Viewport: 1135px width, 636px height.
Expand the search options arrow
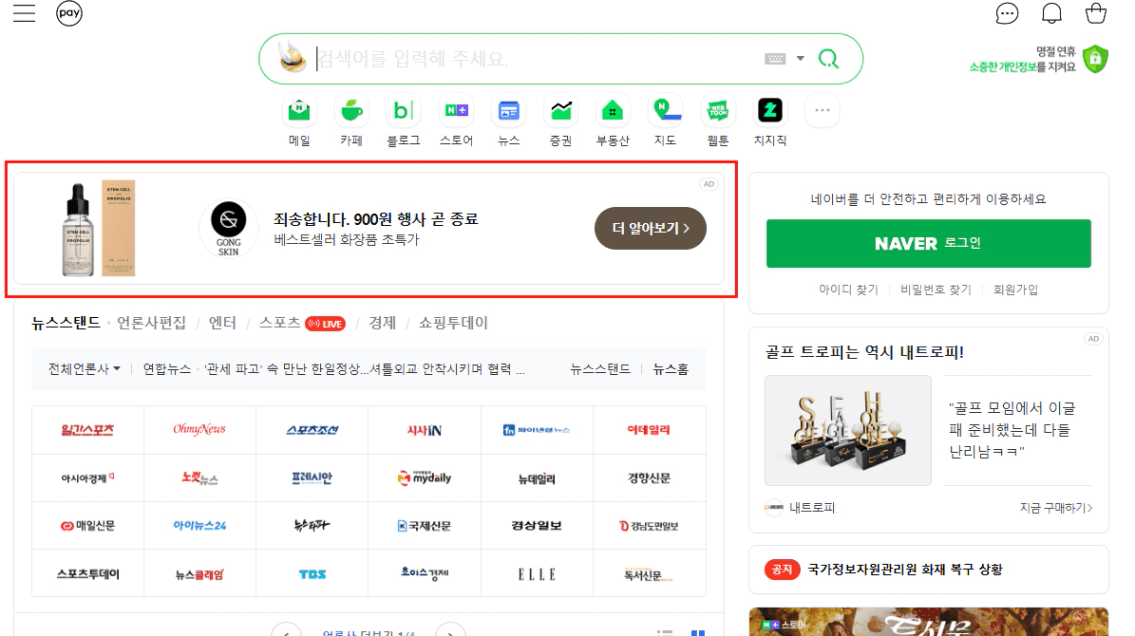[x=800, y=59]
